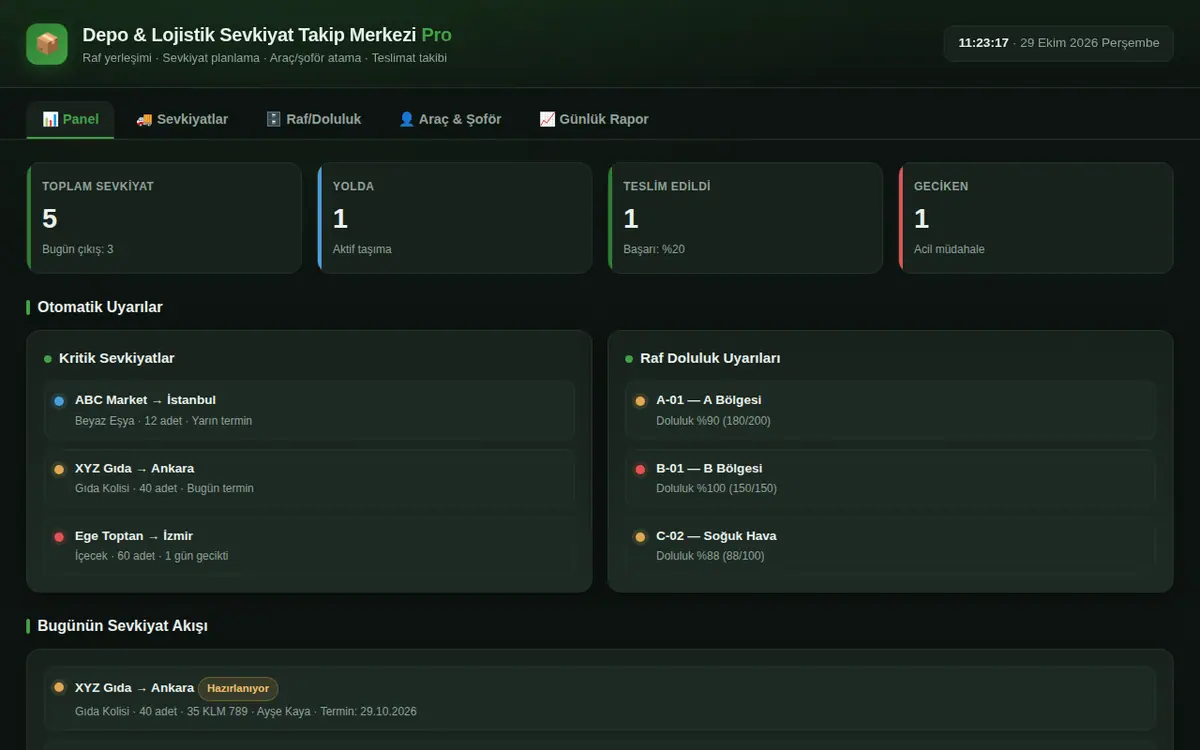
Task: Click "Doluluk %90 (180/200)" text
Action: coord(713,421)
